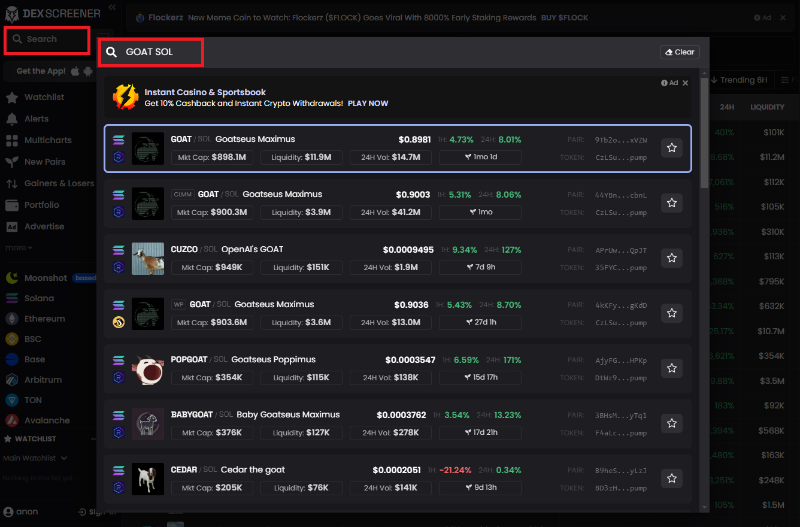
Task: Open the CEDAR Cedar the goat result
Action: coord(397,479)
